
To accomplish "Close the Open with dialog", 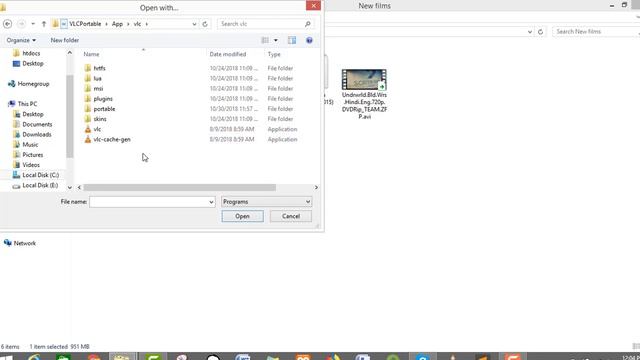I will tap(313, 5).
